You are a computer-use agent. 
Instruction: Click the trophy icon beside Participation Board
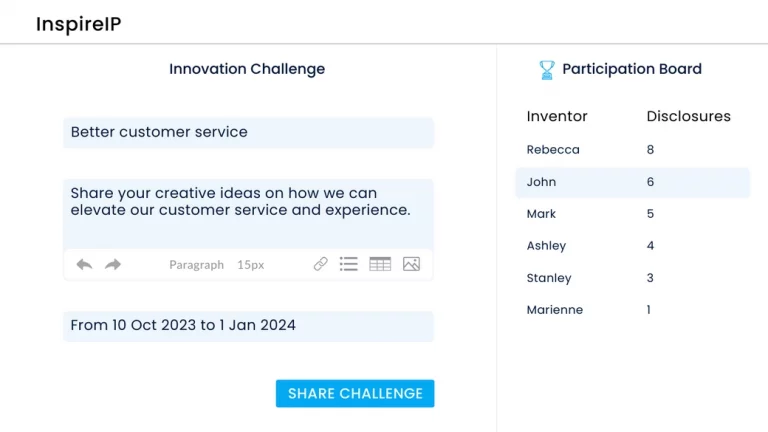(x=547, y=70)
